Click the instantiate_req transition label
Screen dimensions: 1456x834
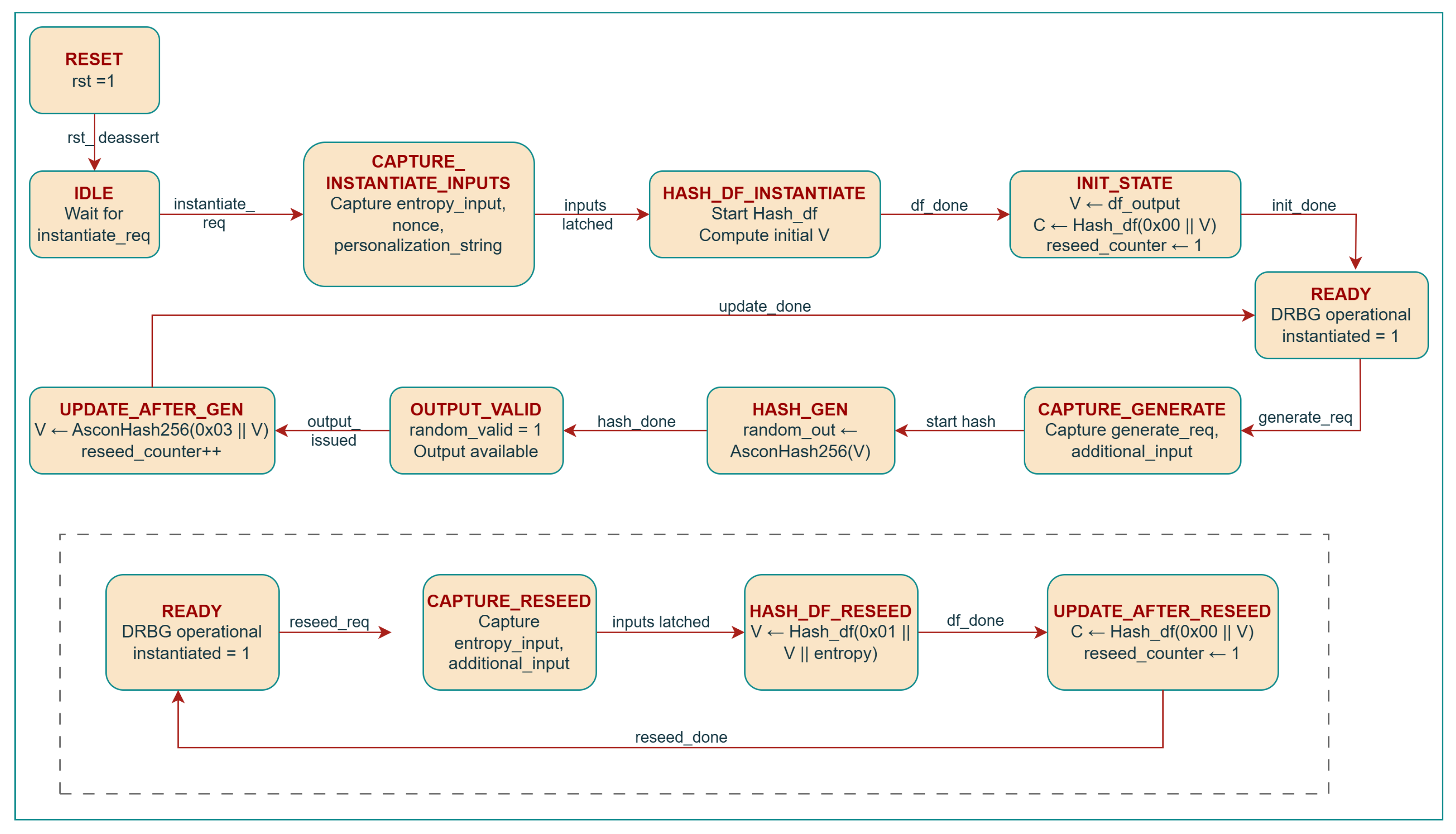coord(214,213)
